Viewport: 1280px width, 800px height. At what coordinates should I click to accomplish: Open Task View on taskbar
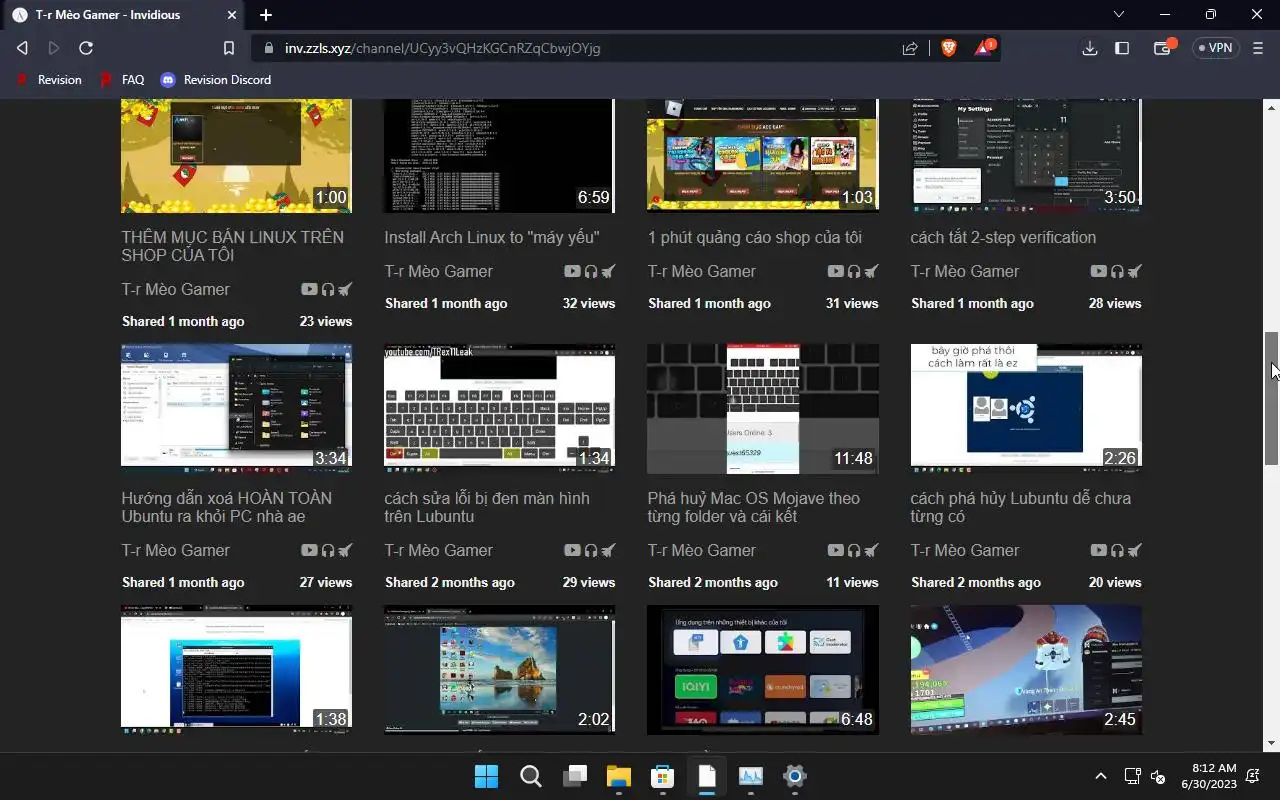coord(575,776)
